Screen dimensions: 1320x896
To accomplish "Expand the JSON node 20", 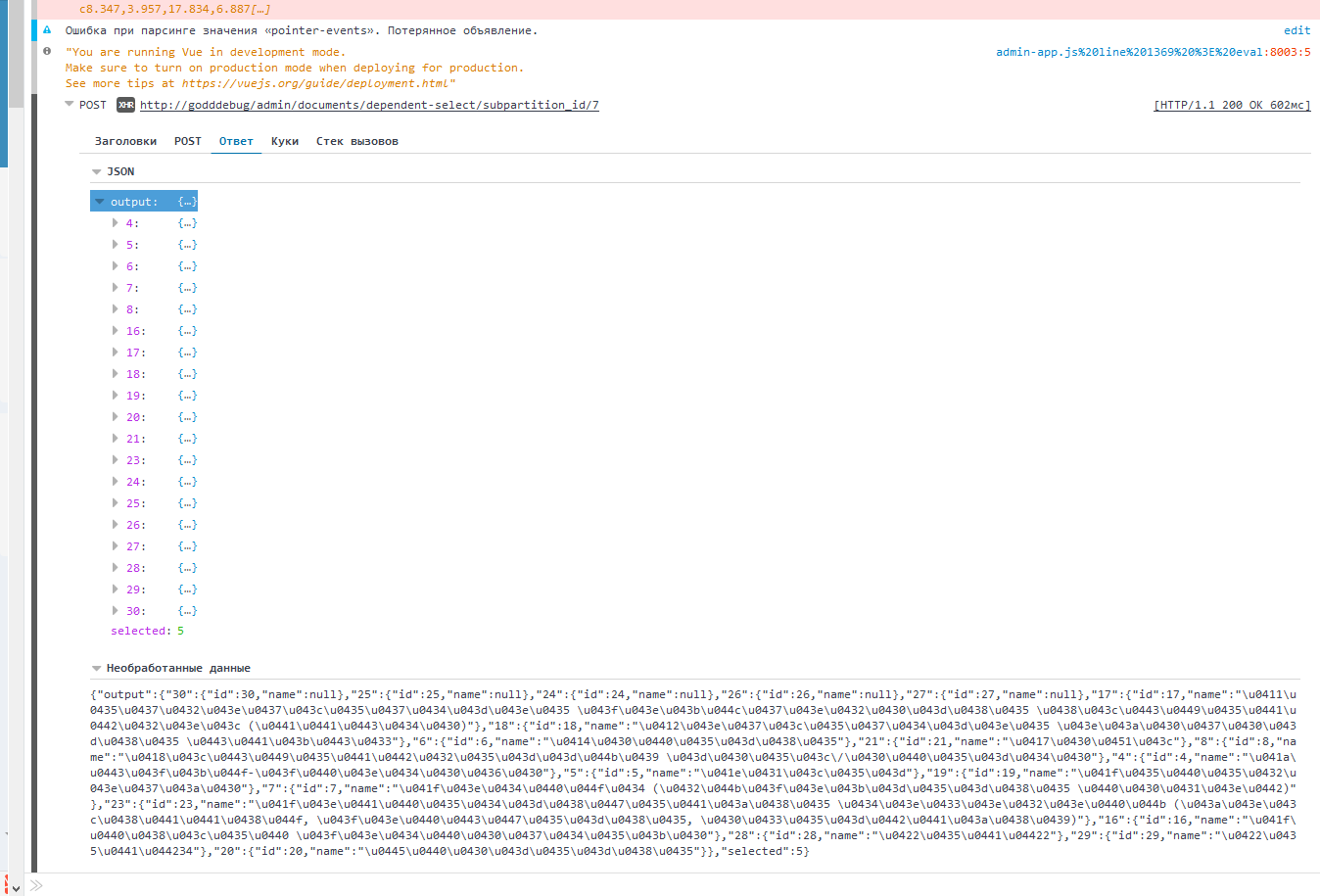I will tap(116, 417).
